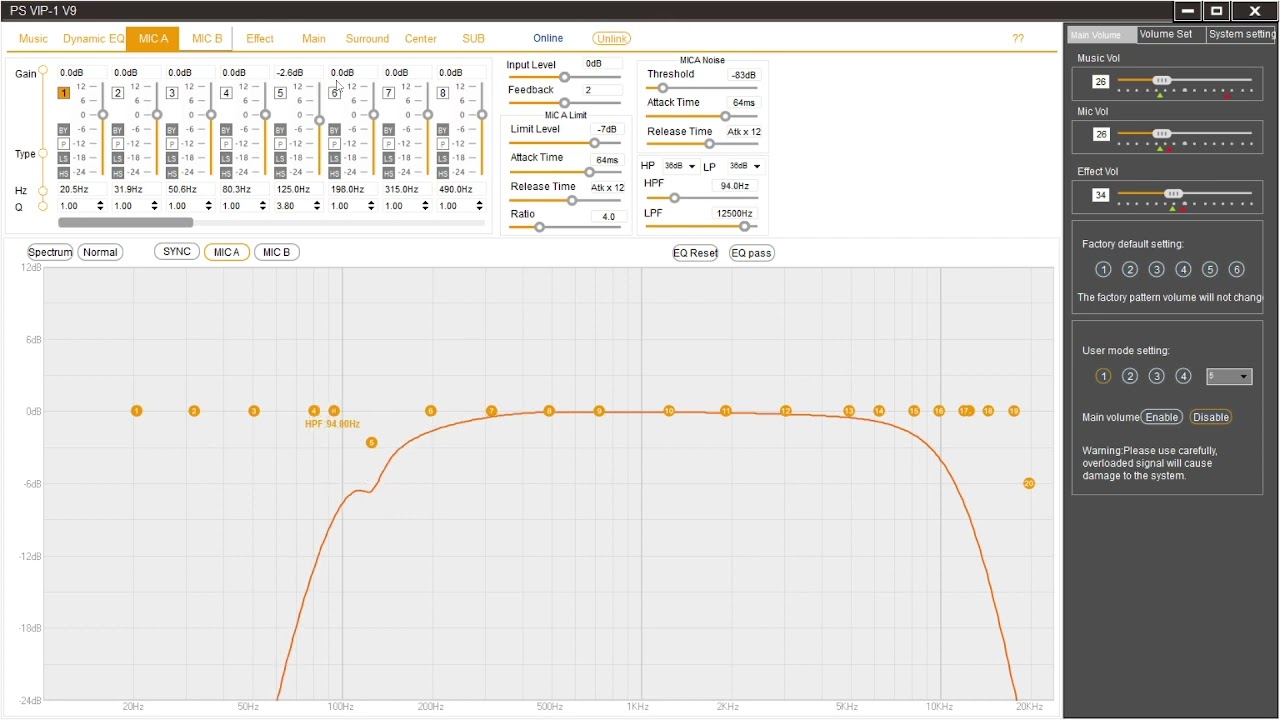Choose user mode setting 4

point(1183,376)
